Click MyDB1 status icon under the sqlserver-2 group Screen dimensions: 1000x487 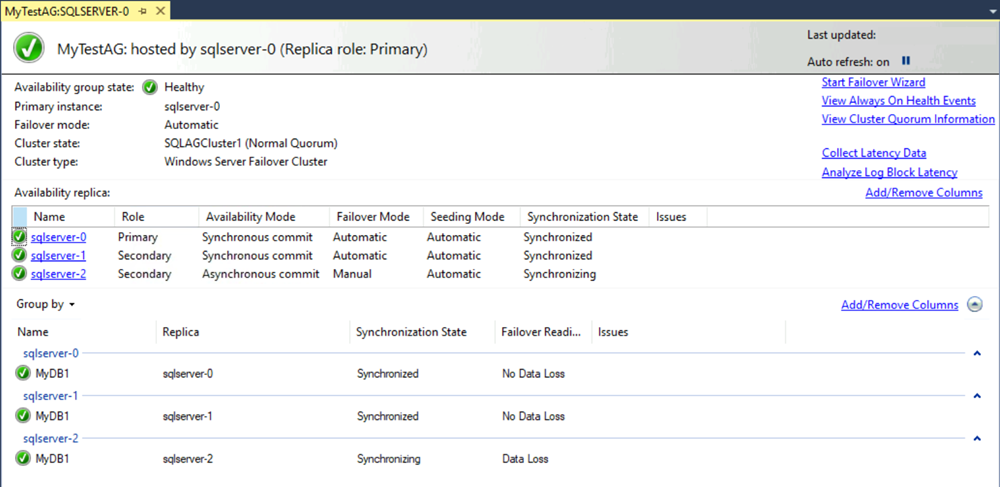click(24, 459)
